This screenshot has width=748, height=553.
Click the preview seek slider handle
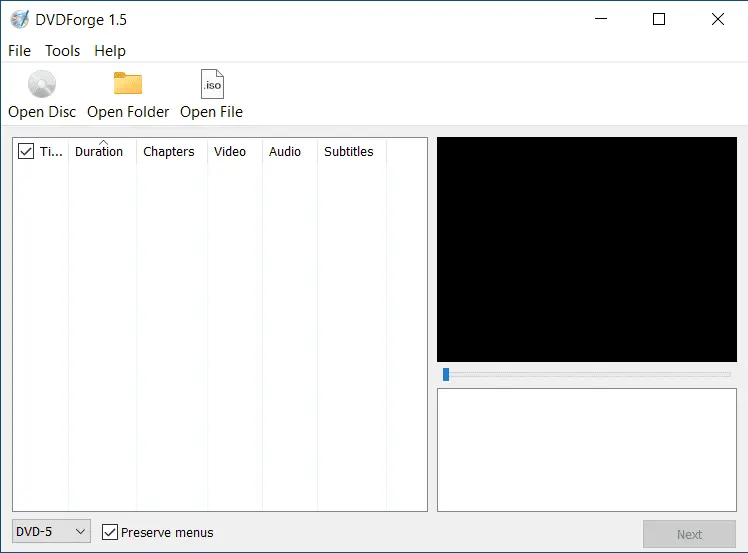point(446,374)
